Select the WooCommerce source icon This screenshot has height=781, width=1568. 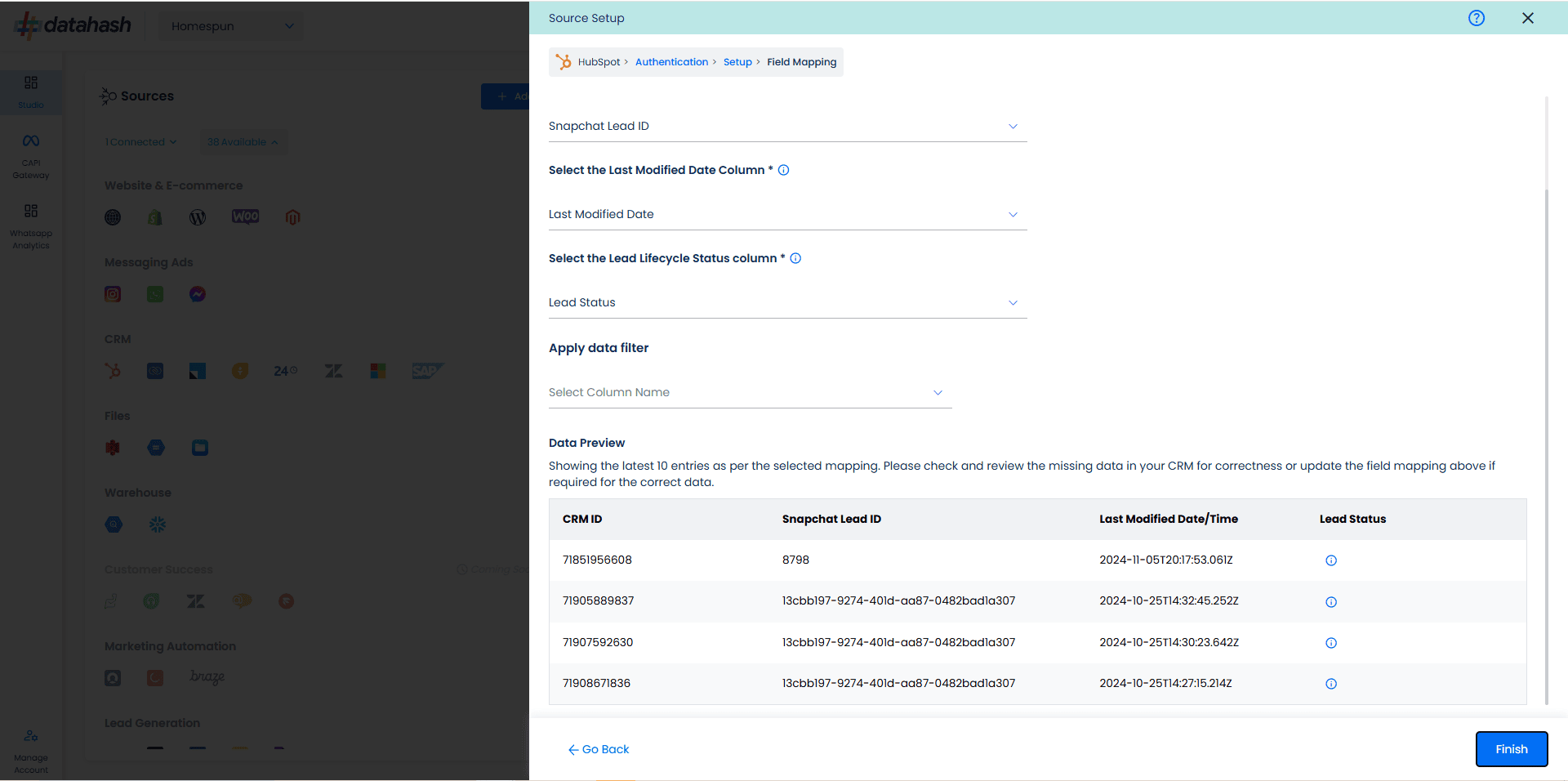[x=245, y=216]
